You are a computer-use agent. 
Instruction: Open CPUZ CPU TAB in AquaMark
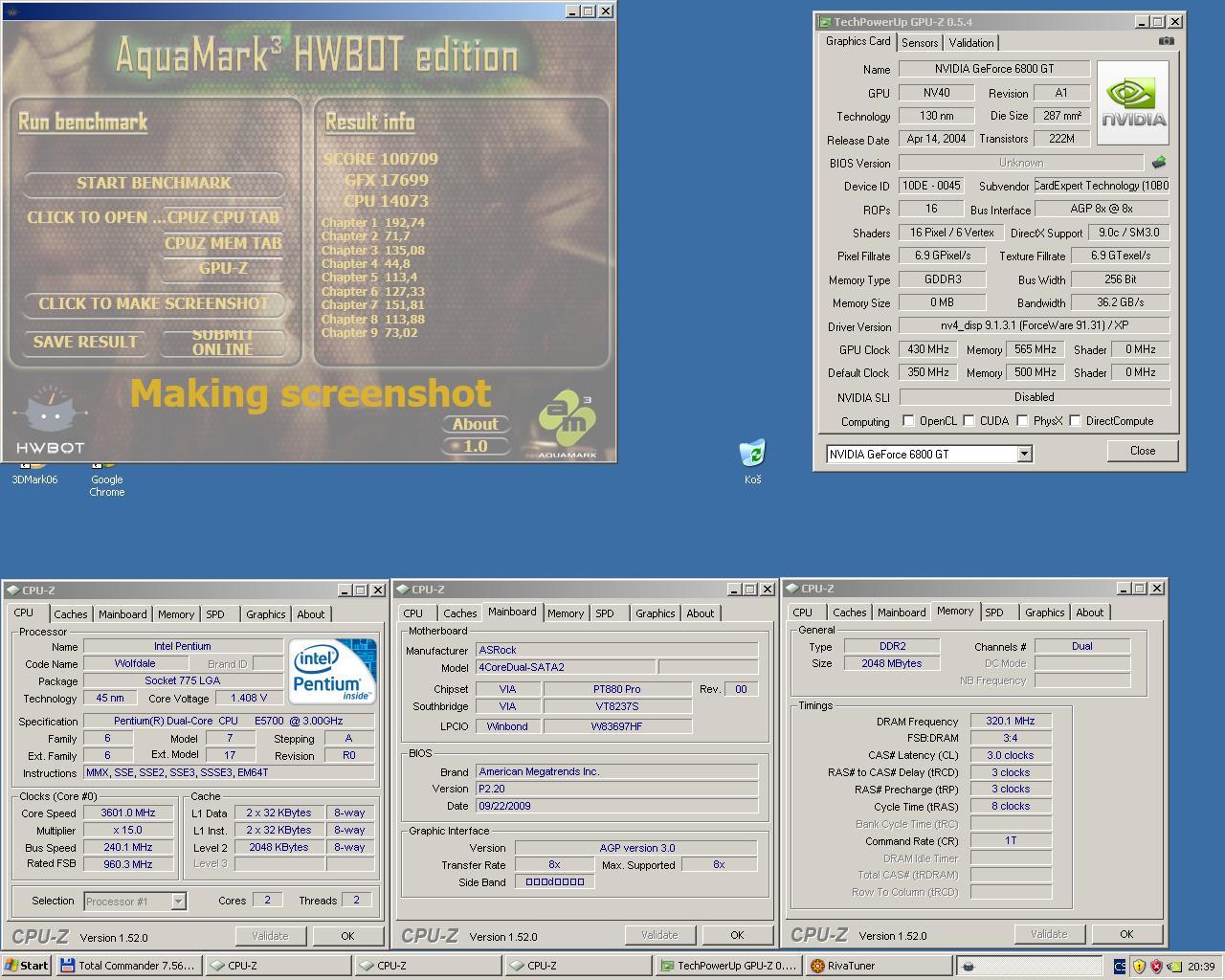[x=223, y=217]
